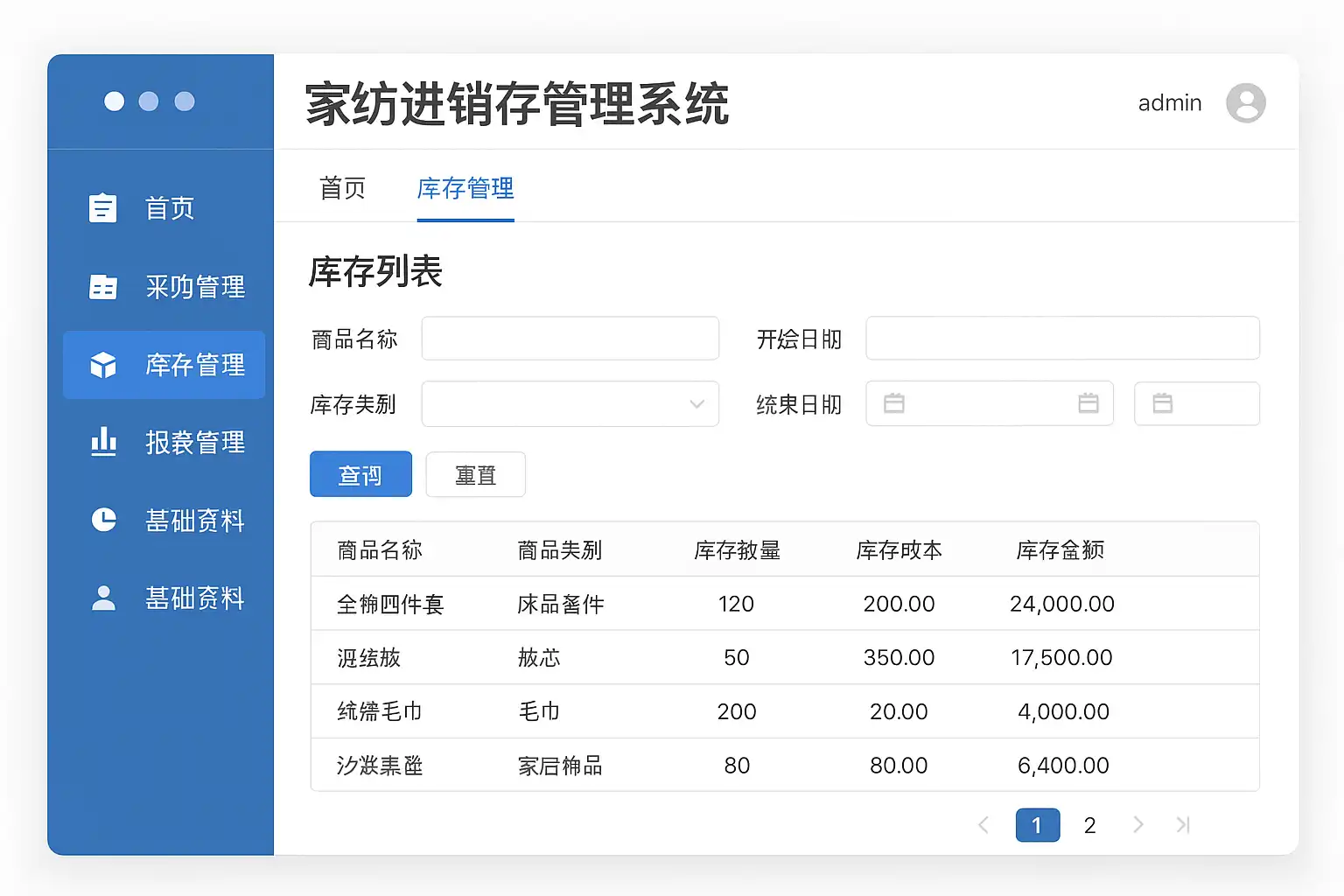Click the document icon beside 首页 in sidebar
Viewport: 1344px width, 896px height.
pos(103,208)
